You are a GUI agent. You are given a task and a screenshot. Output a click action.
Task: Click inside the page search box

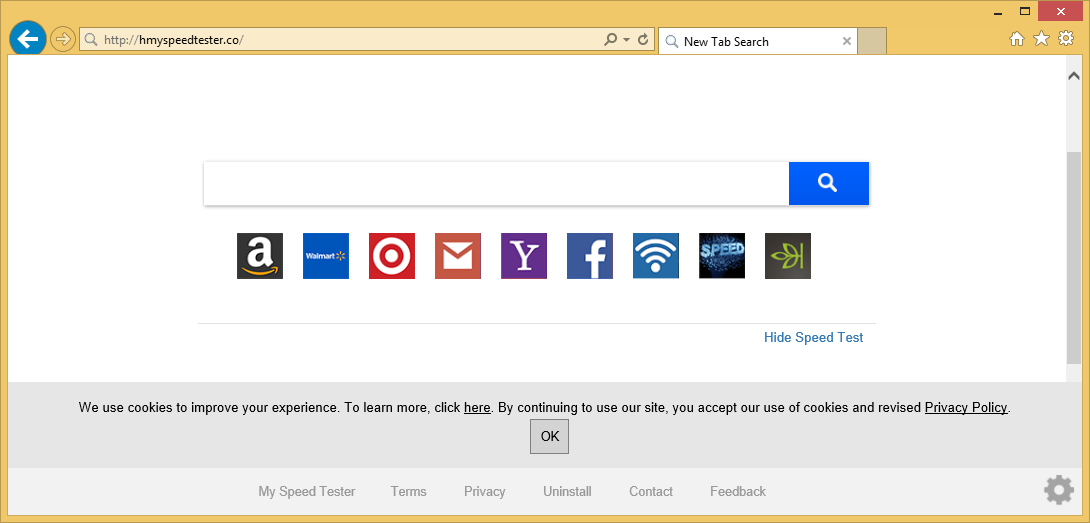coord(496,184)
